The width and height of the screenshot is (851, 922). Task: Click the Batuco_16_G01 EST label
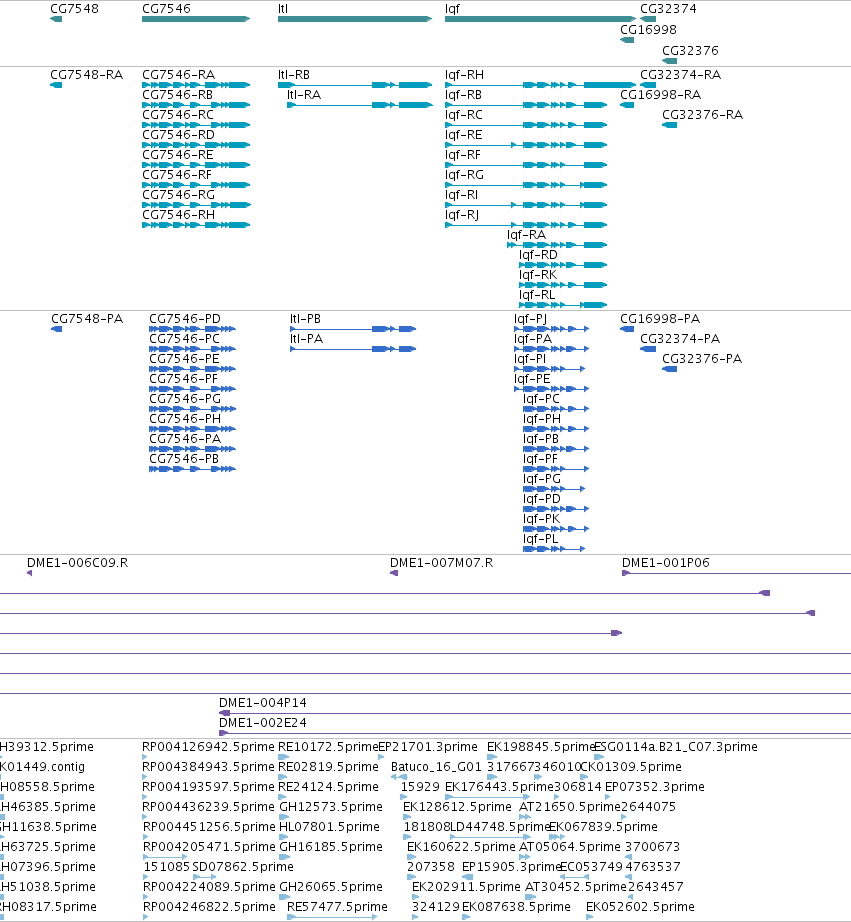(436, 767)
